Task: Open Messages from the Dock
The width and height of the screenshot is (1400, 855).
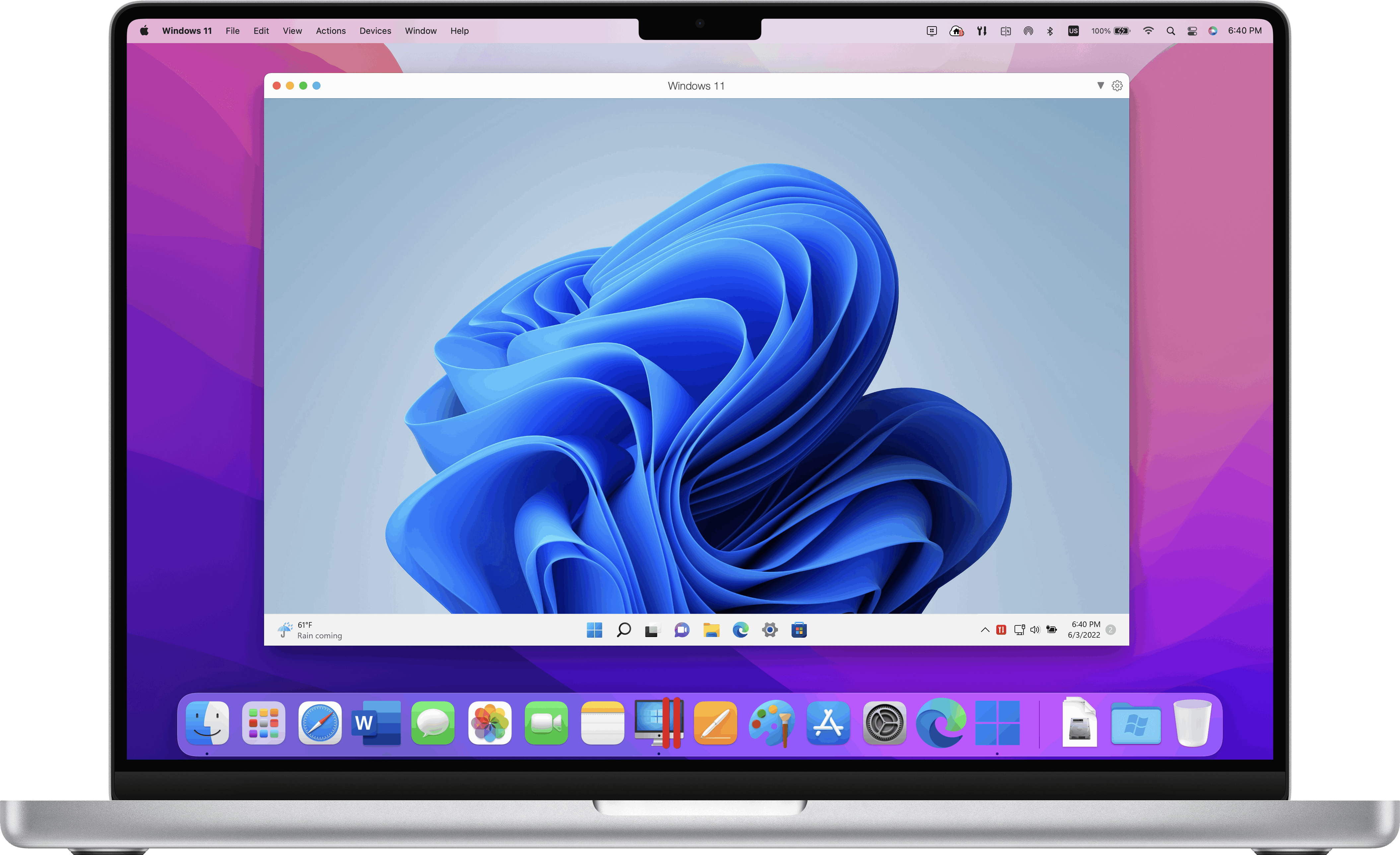Action: tap(433, 723)
